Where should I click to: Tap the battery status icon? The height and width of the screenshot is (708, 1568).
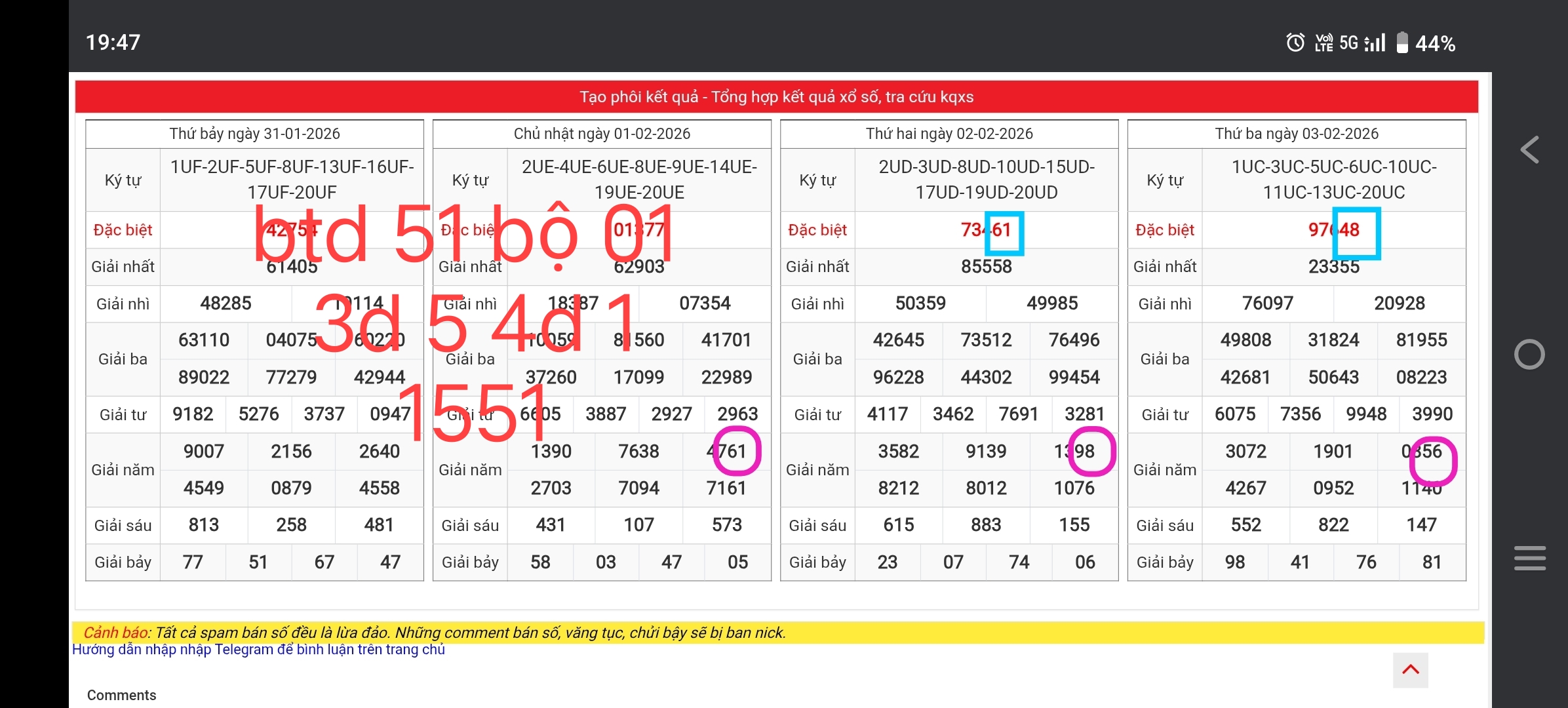(x=1402, y=43)
